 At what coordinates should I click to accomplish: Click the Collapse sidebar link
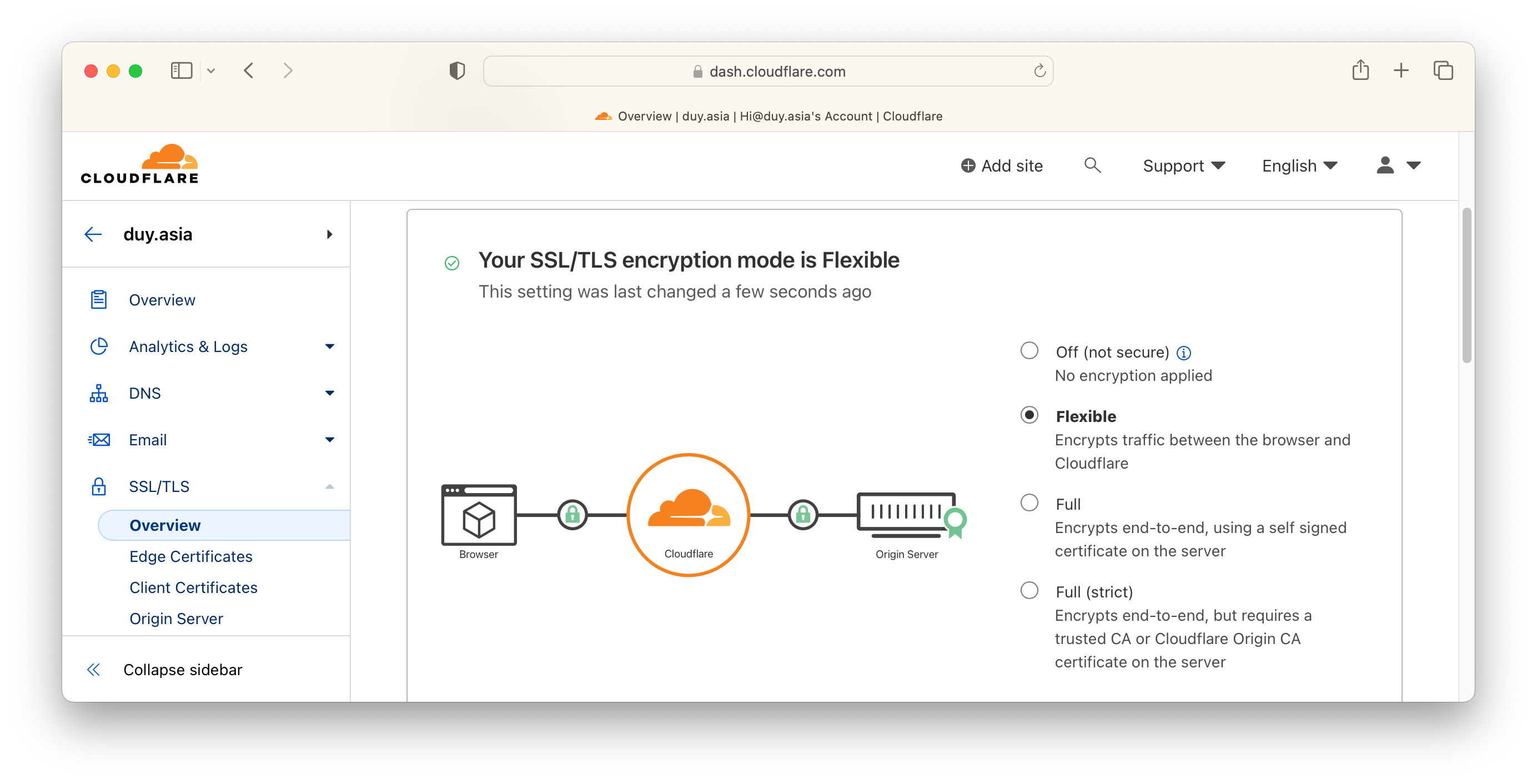(x=183, y=670)
